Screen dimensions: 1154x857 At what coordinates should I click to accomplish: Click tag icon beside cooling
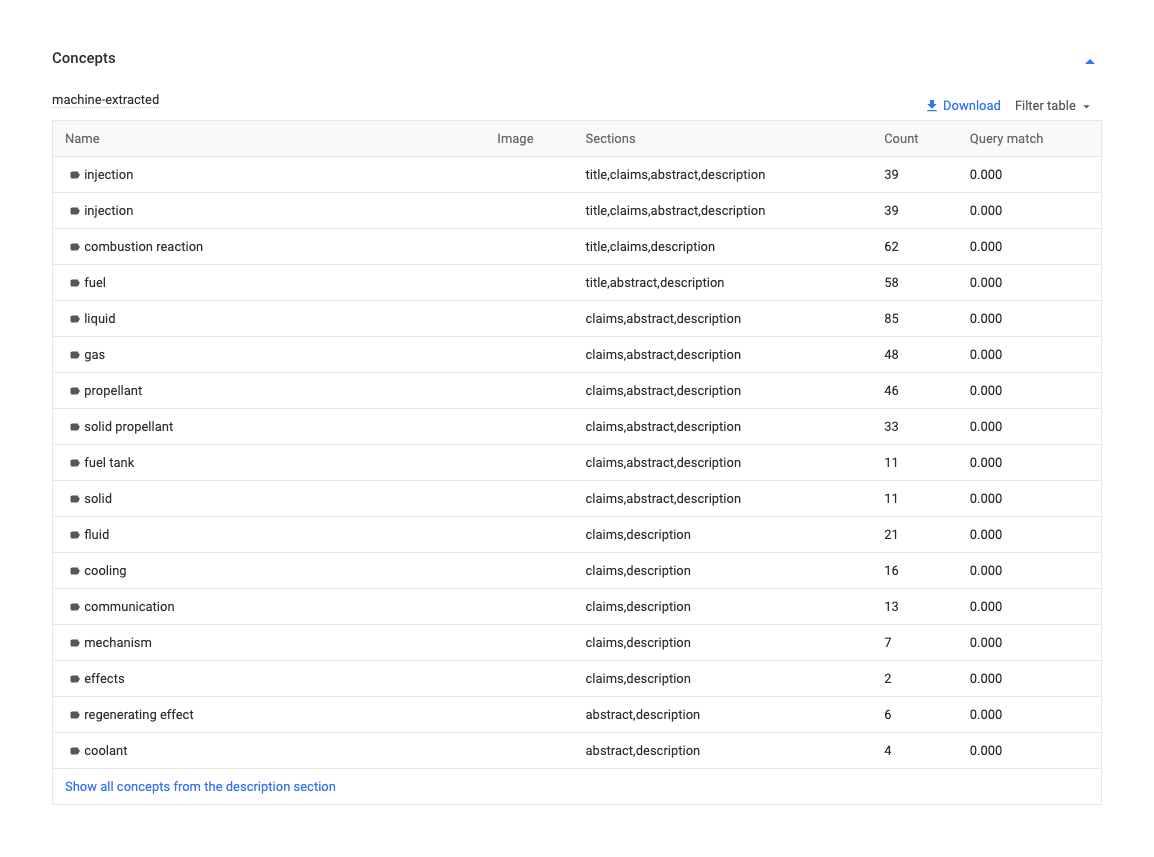[74, 572]
